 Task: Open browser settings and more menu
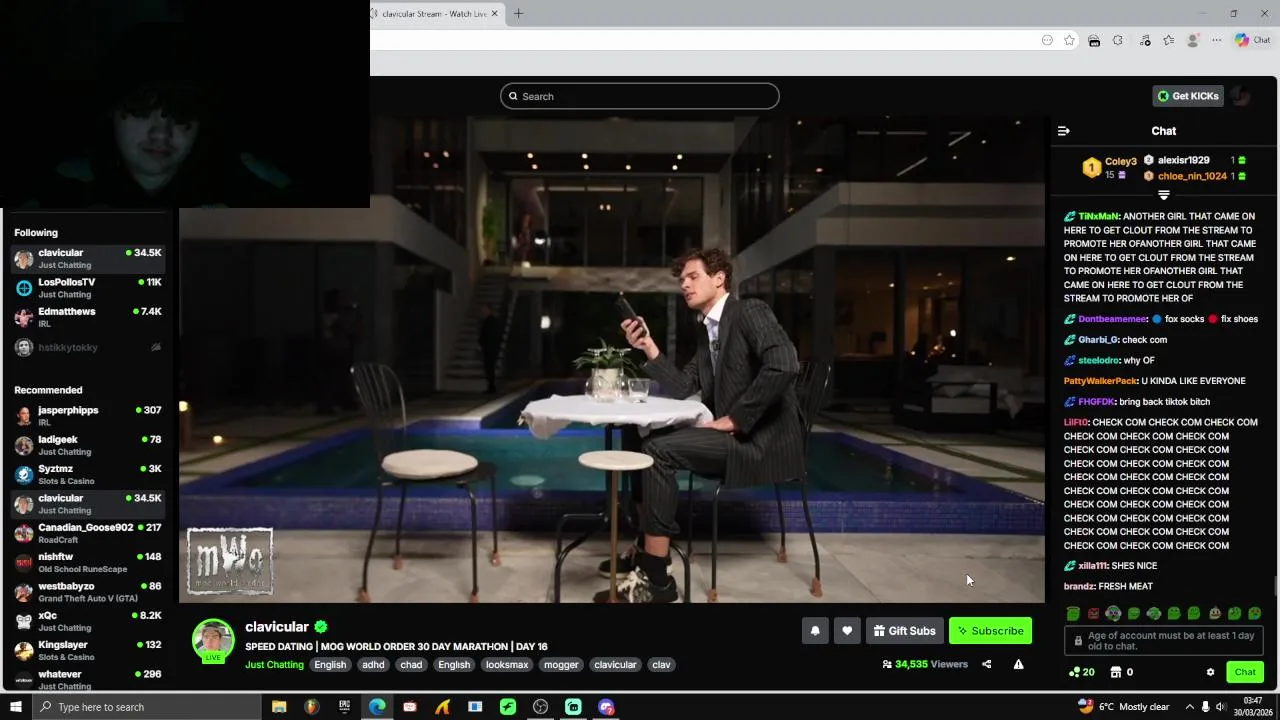(x=1216, y=40)
